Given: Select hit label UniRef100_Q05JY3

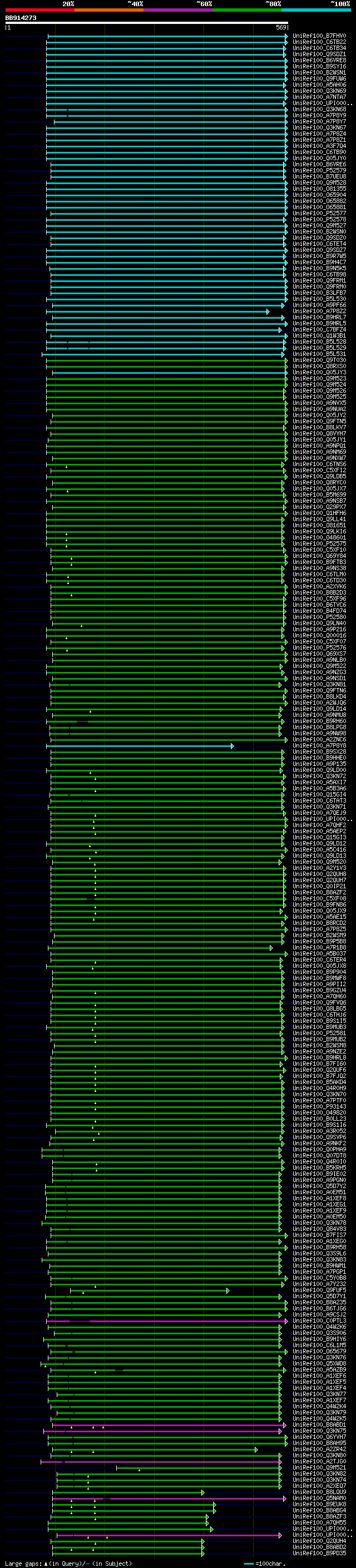Looking at the screenshot, I should [319, 373].
